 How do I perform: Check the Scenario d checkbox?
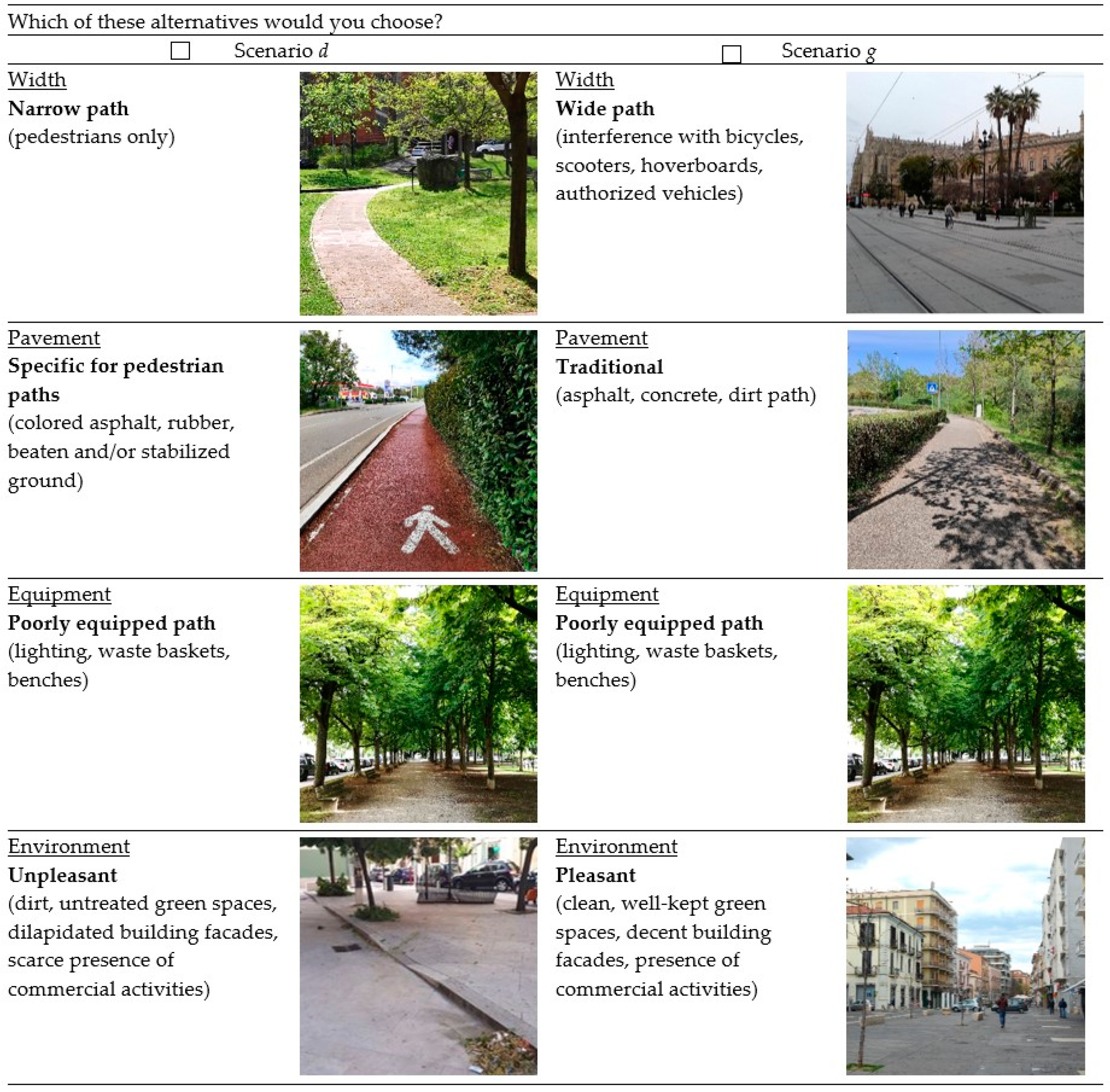180,51
